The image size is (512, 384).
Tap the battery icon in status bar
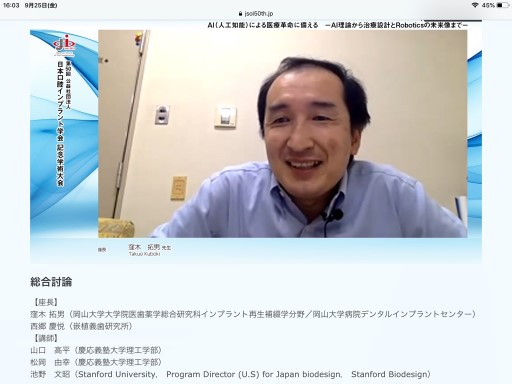pos(503,5)
